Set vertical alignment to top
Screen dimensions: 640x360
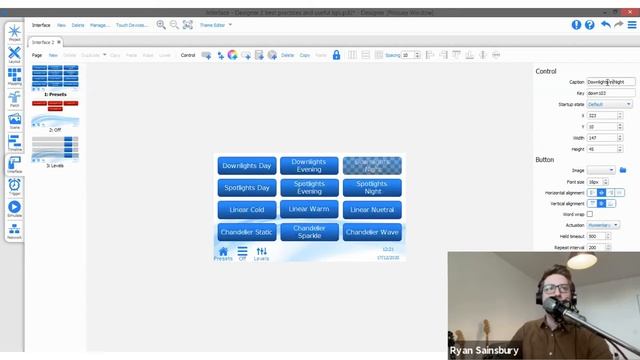point(592,203)
